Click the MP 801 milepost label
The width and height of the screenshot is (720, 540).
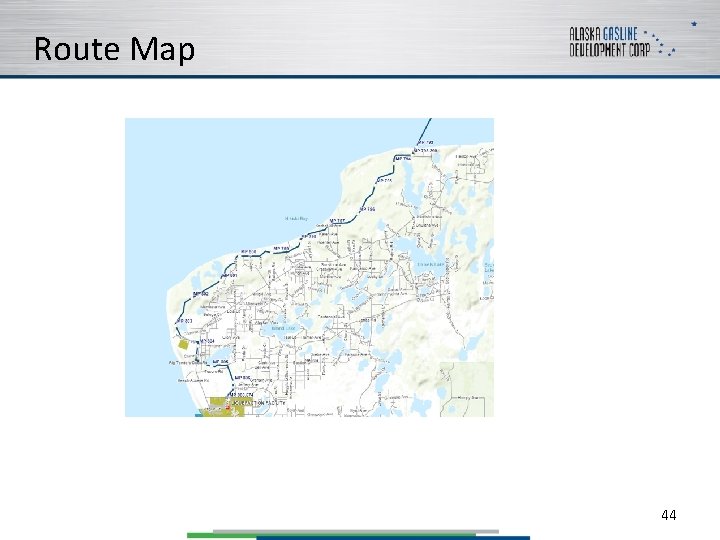tap(229, 275)
